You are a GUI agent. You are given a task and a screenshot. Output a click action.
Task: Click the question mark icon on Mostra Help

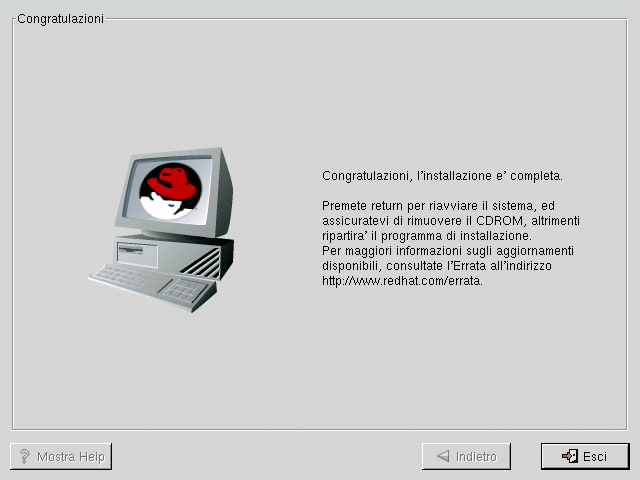coord(25,456)
